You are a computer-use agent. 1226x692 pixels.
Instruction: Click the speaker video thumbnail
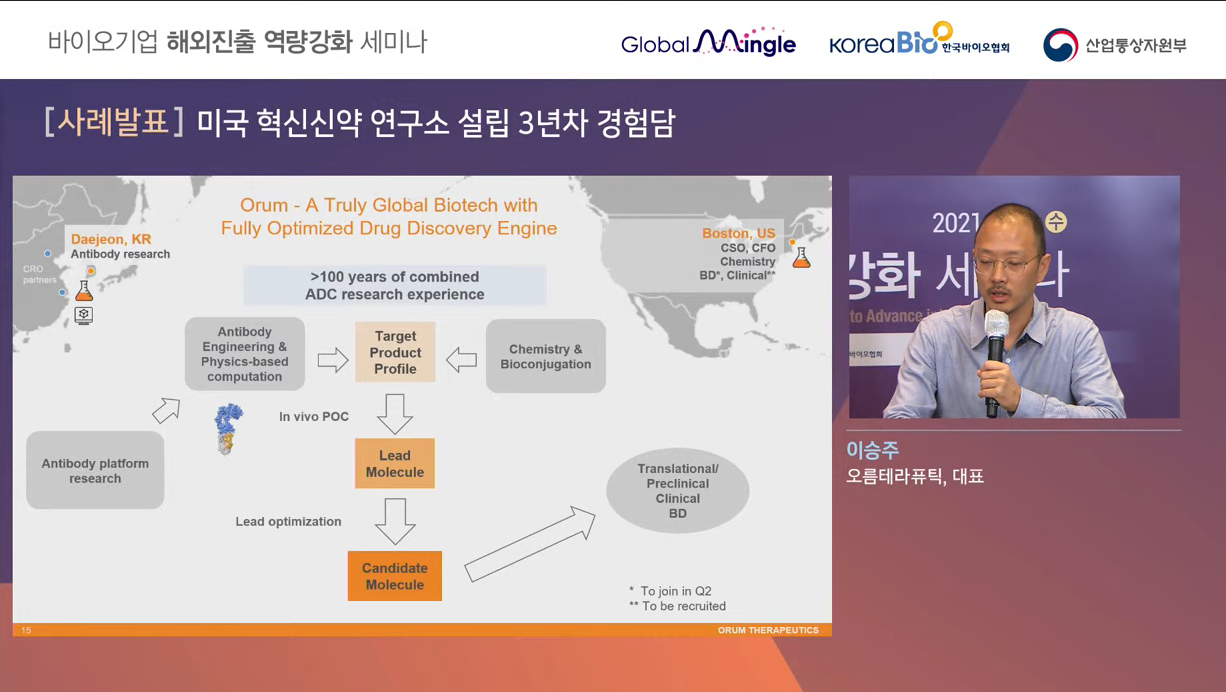pyautogui.click(x=1014, y=297)
